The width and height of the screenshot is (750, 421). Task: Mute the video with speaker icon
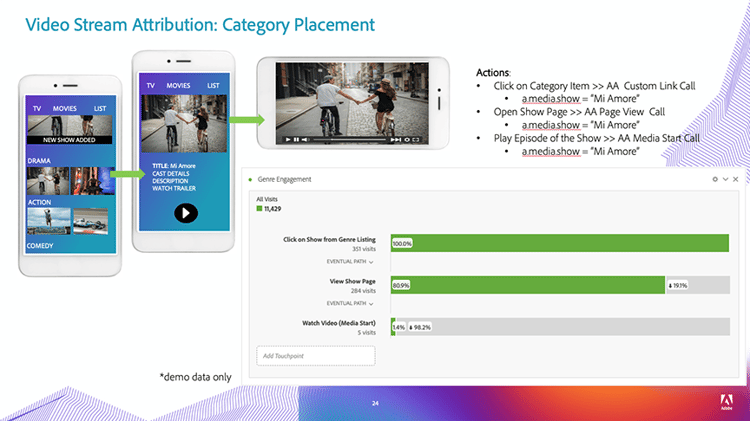[x=305, y=140]
